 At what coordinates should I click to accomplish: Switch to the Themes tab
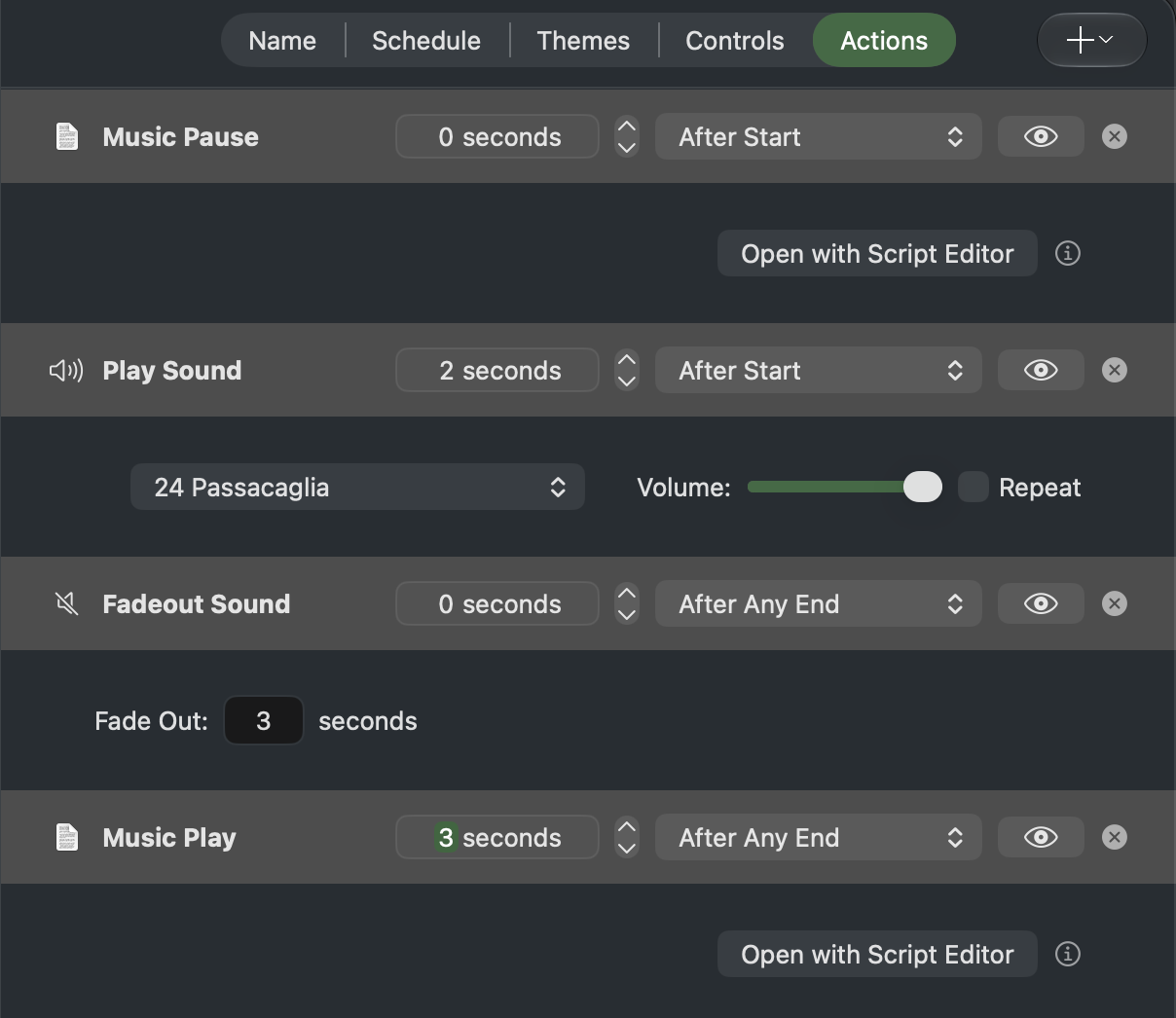tap(583, 40)
